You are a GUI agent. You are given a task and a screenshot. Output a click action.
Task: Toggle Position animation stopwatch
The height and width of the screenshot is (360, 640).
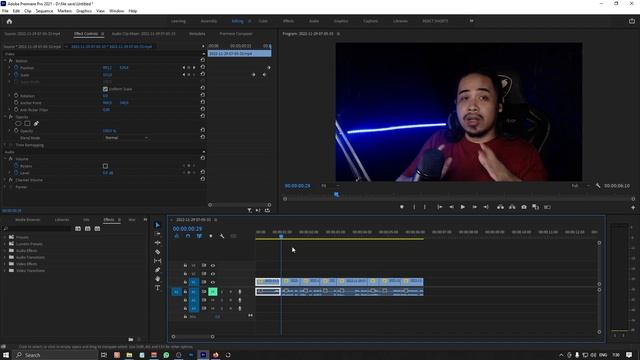16,67
